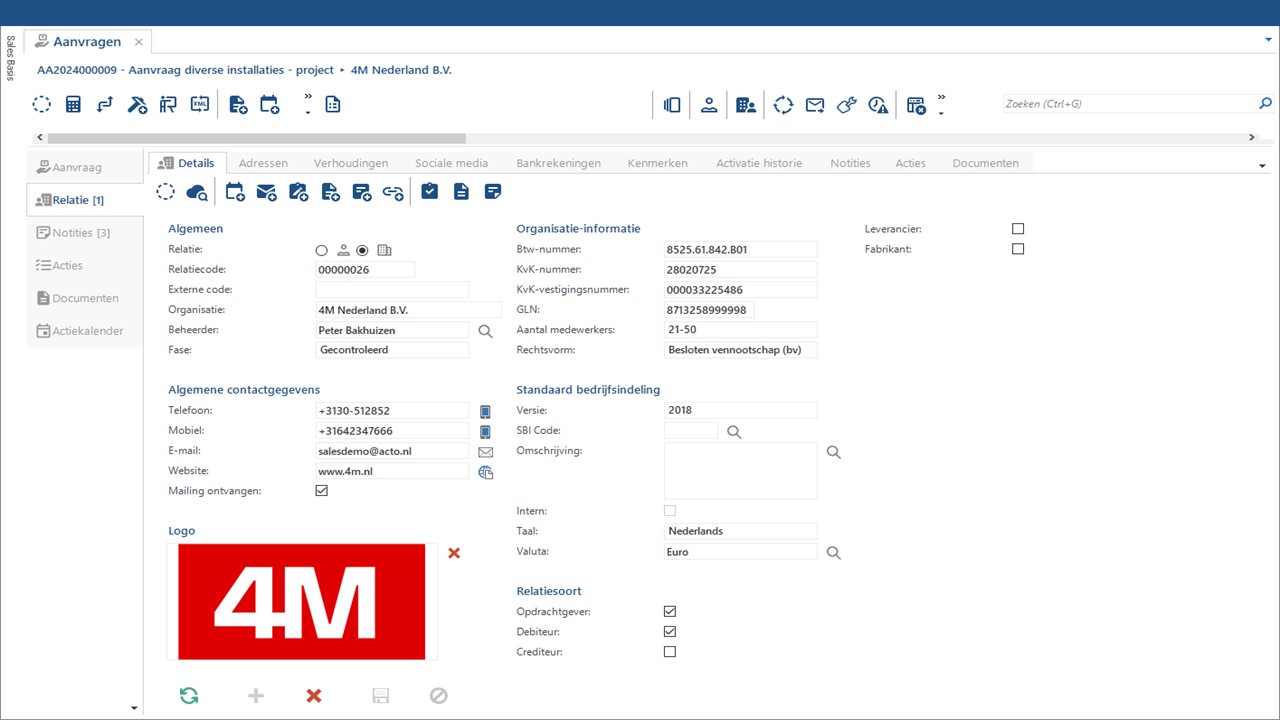This screenshot has height=720, width=1280.
Task: Select the organisation Relatie radio button
Action: (362, 250)
